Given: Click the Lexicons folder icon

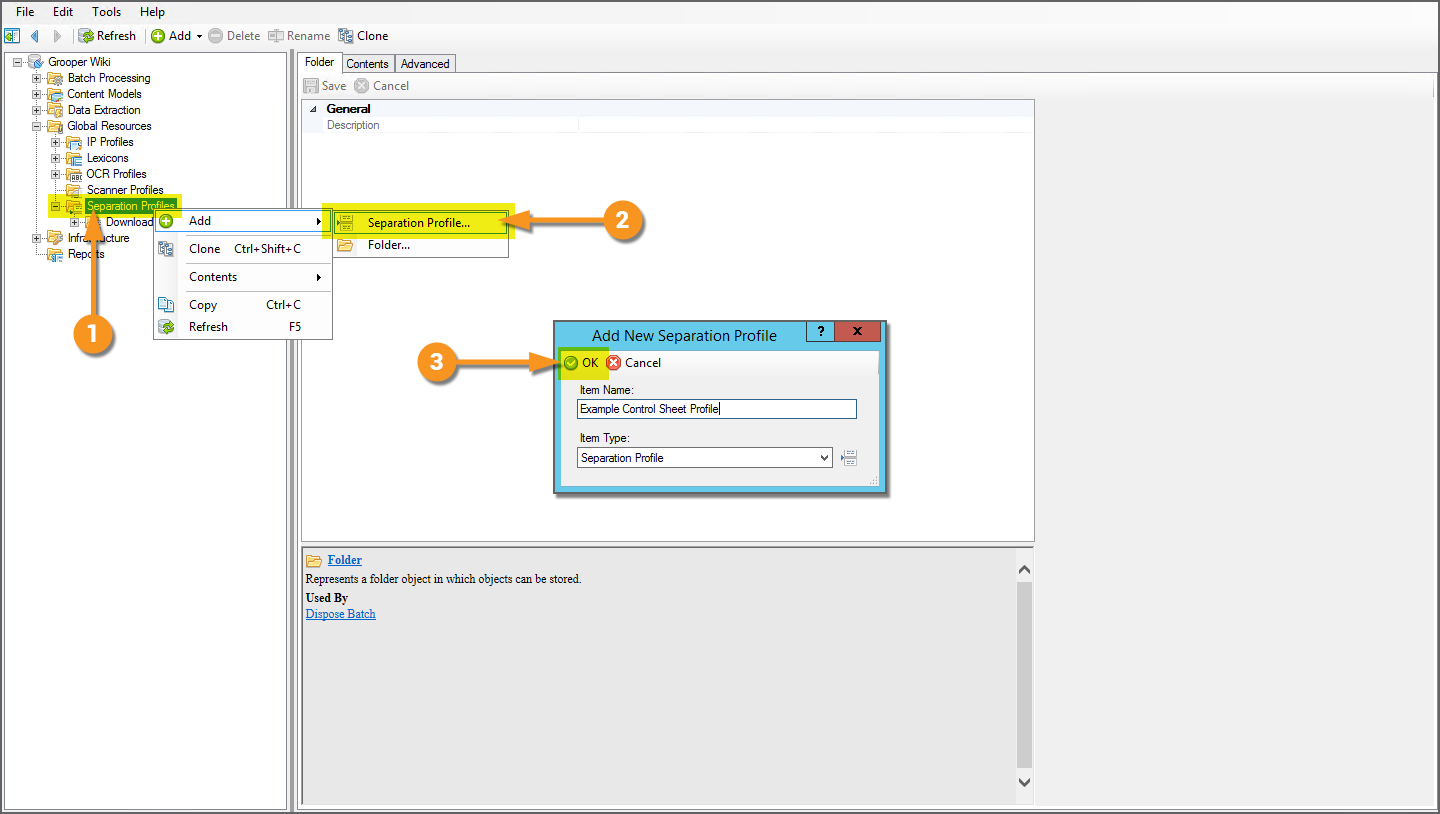Looking at the screenshot, I should tap(74, 158).
